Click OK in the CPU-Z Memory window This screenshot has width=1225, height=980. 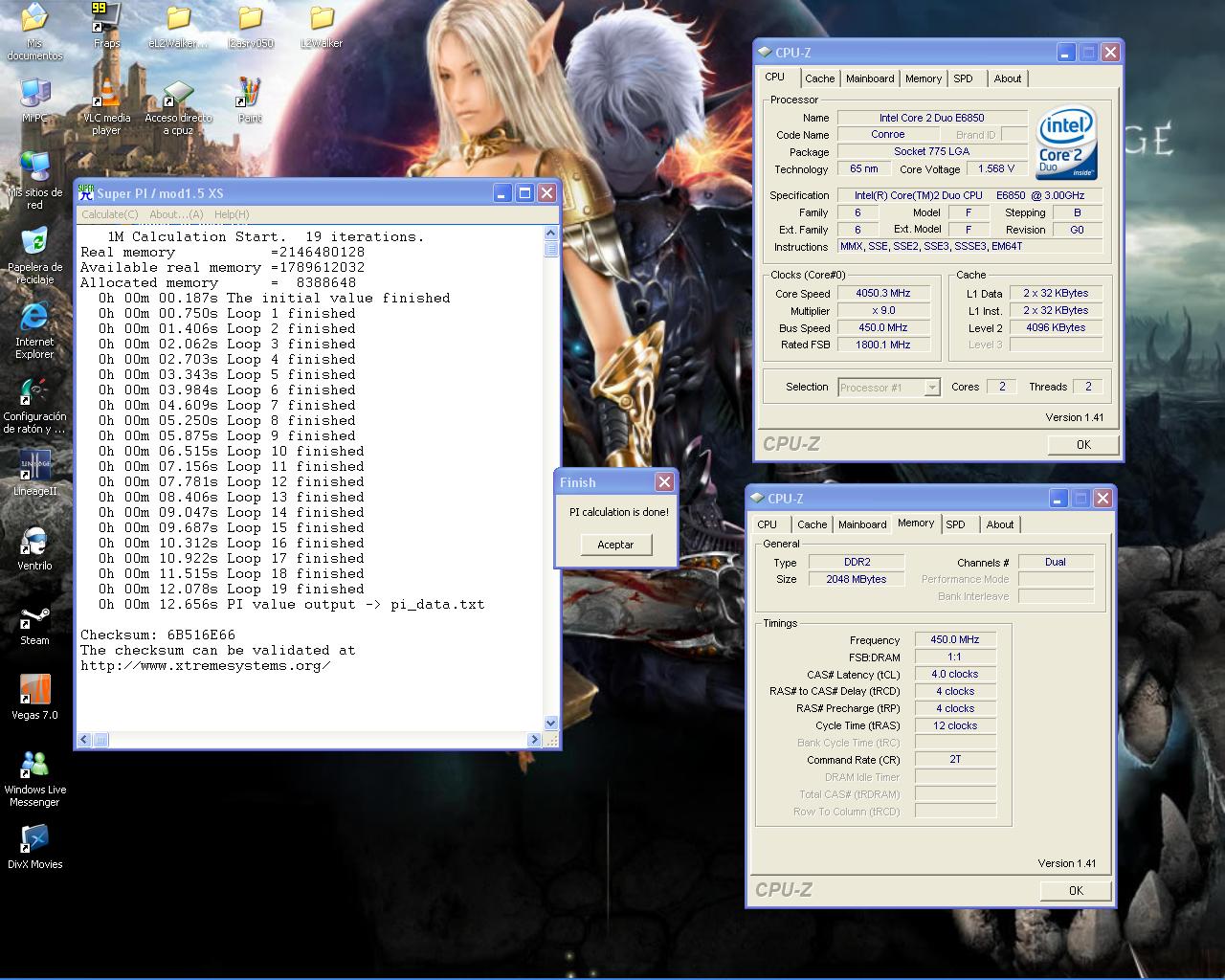coord(1076,890)
